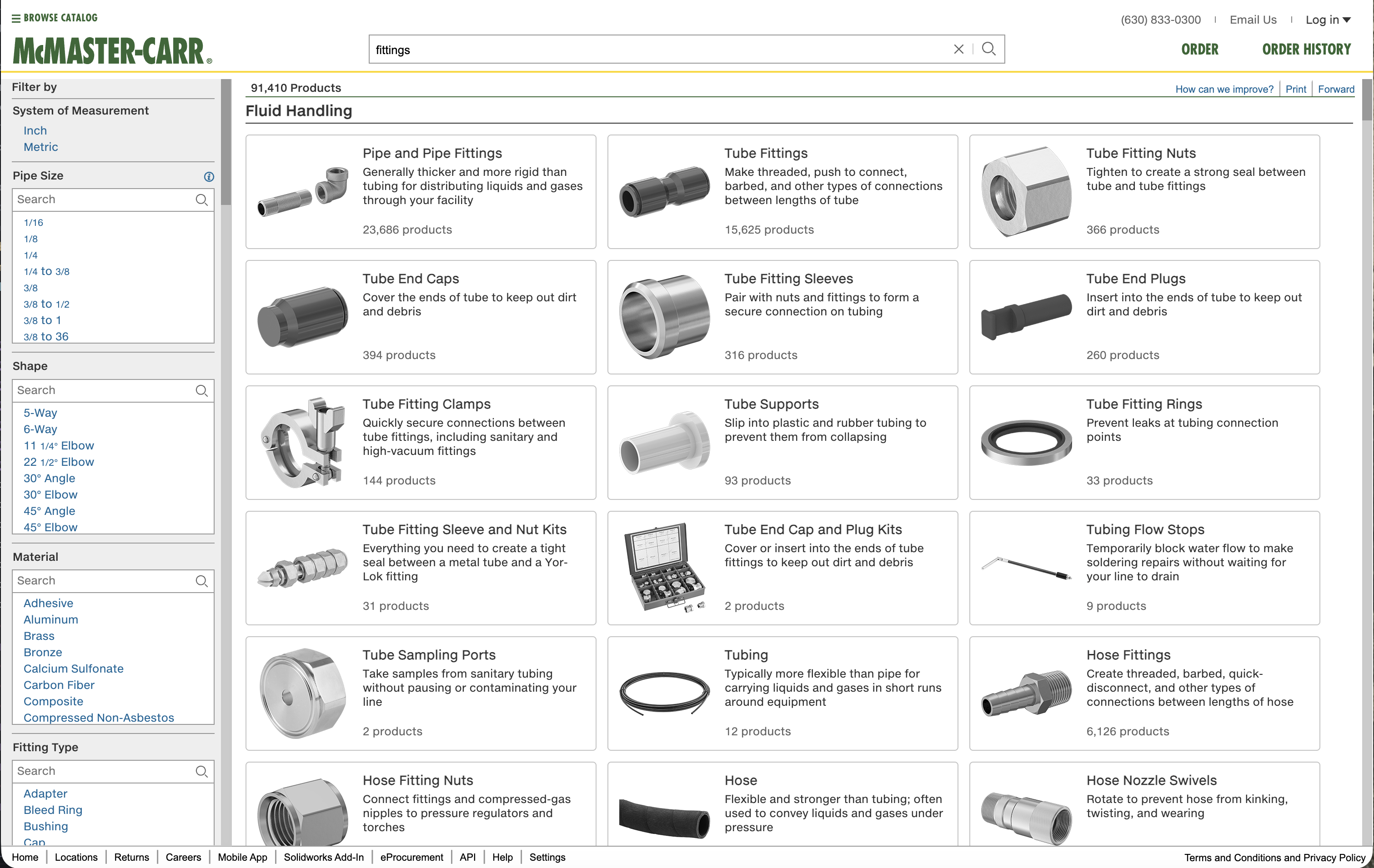Filter by Brass material
The height and width of the screenshot is (868, 1374).
click(39, 635)
